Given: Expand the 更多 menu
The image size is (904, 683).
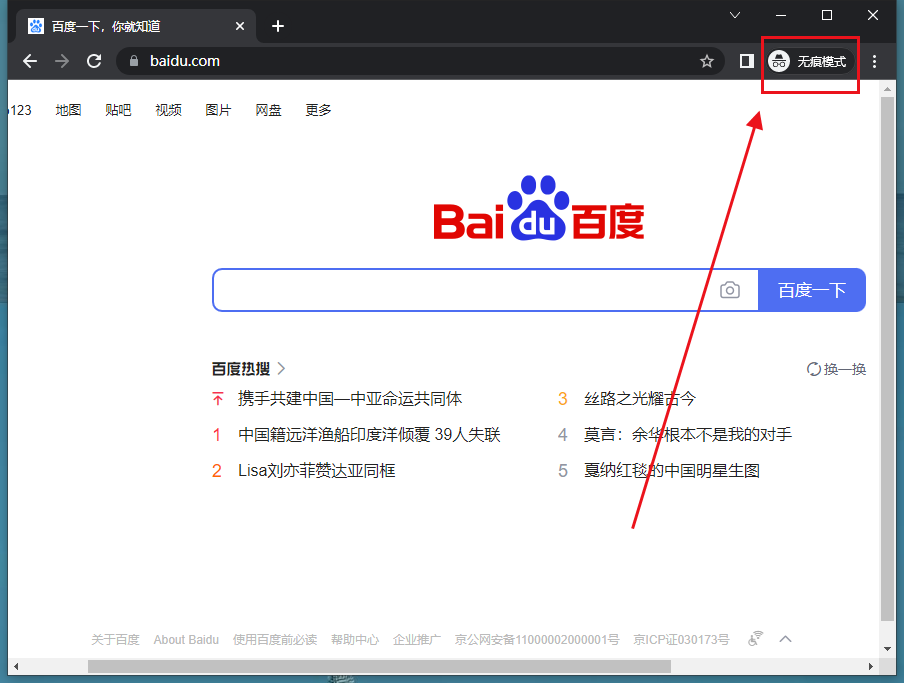Looking at the screenshot, I should point(318,110).
